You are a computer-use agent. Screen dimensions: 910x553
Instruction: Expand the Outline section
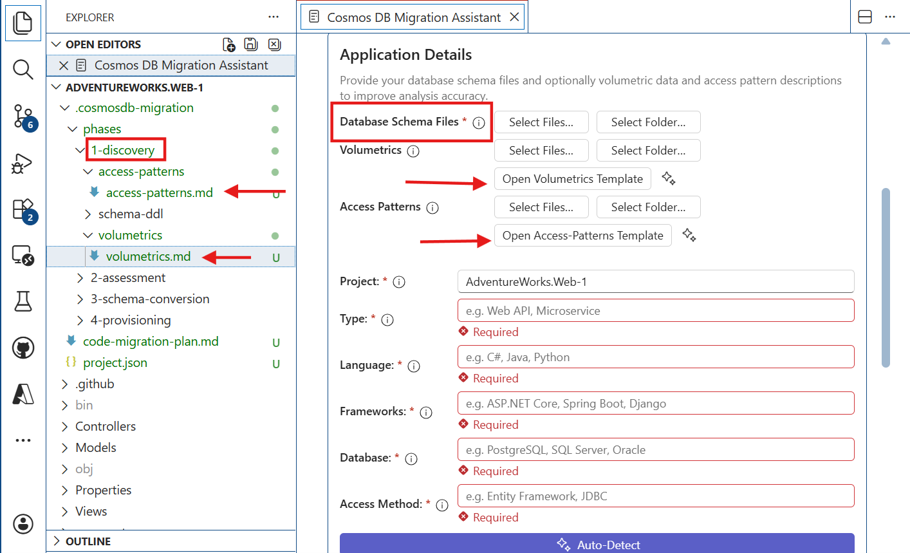[56, 541]
